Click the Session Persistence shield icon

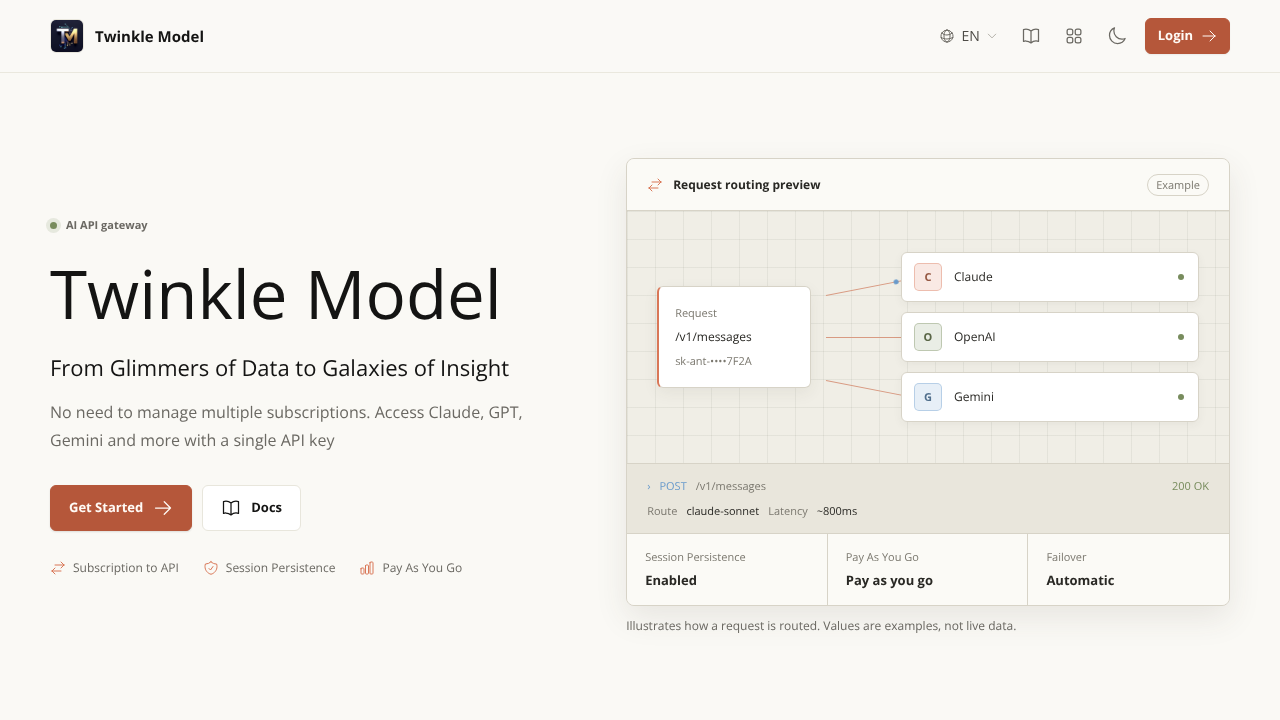(211, 568)
